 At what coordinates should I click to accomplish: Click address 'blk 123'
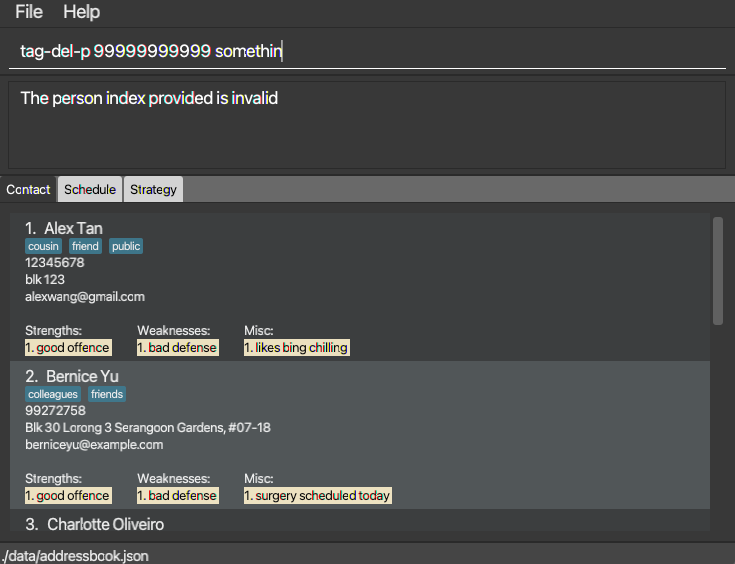click(x=45, y=279)
